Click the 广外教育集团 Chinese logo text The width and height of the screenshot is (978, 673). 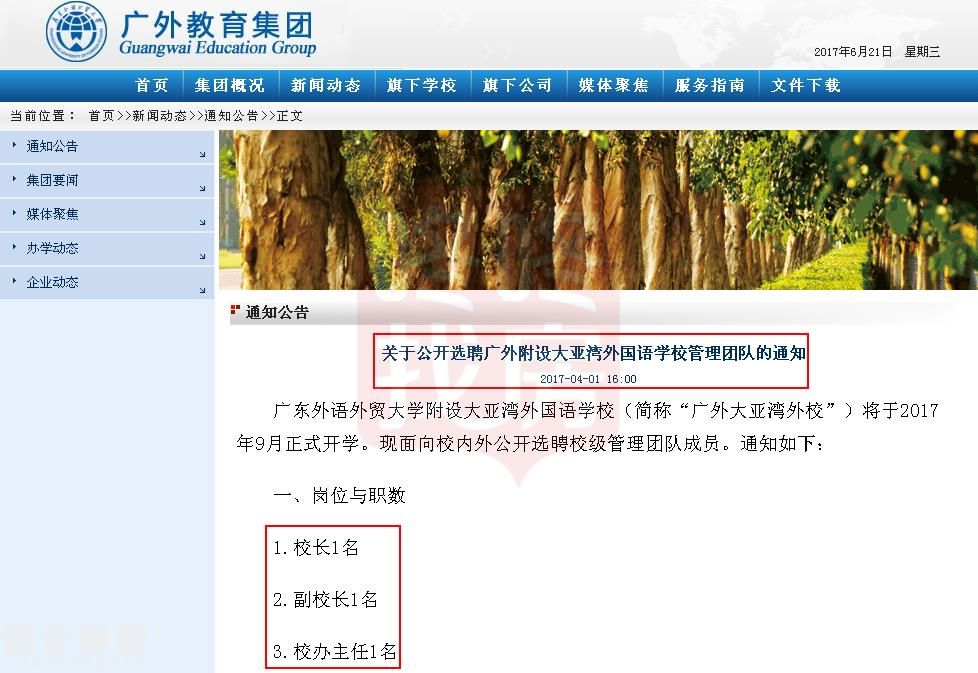(217, 26)
